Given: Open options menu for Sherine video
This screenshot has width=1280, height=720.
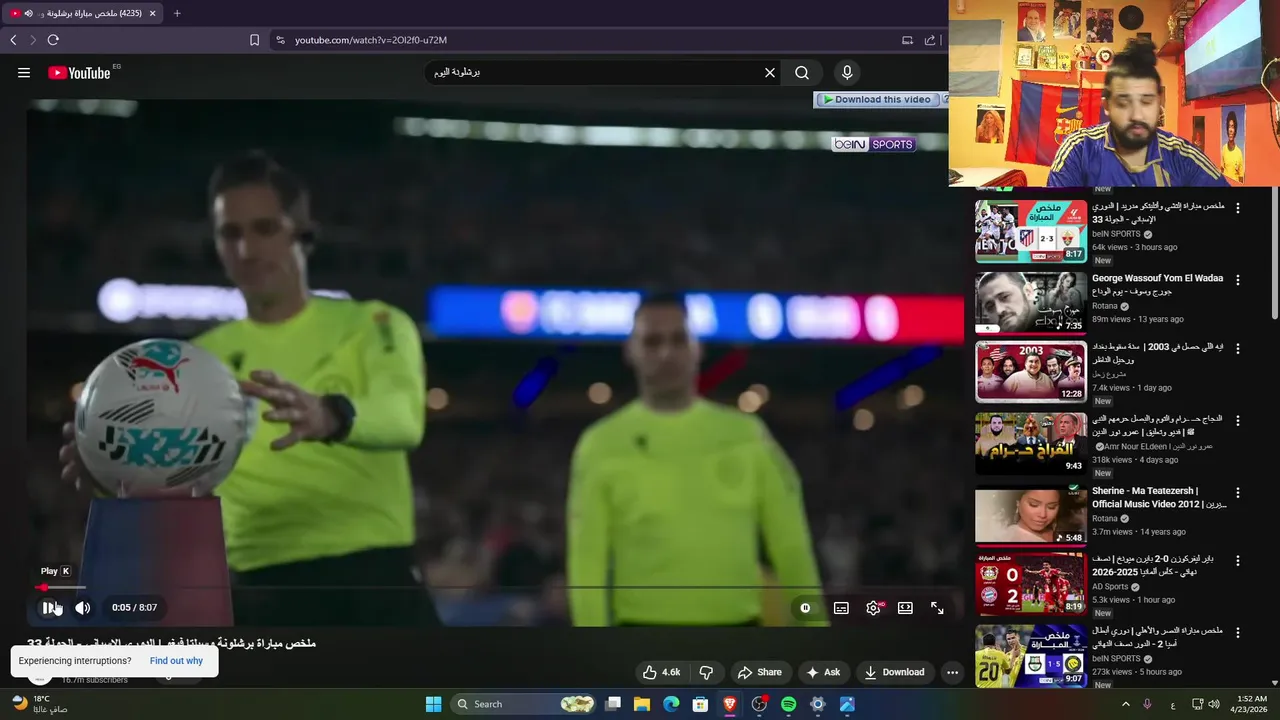Looking at the screenshot, I should (x=1238, y=493).
